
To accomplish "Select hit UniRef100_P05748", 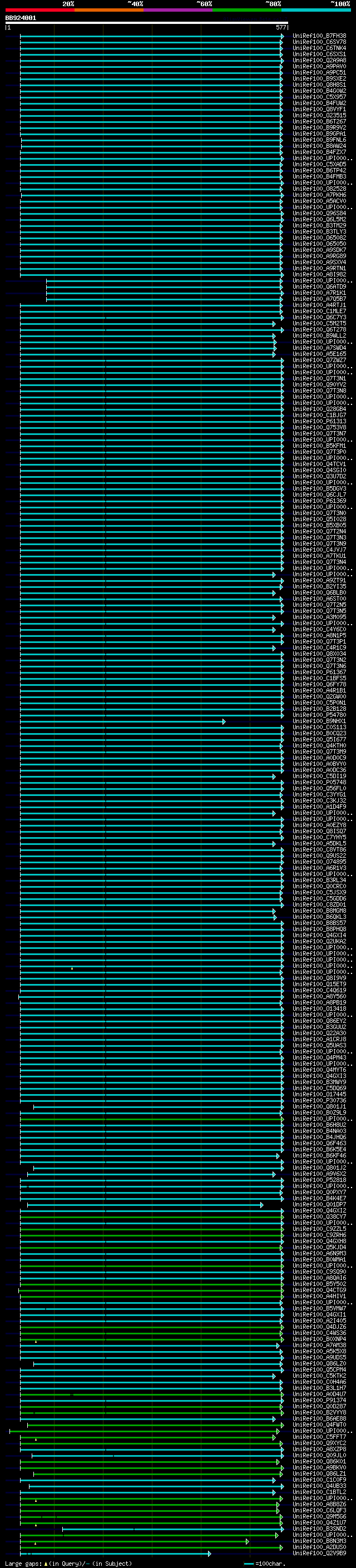I will coord(319,782).
